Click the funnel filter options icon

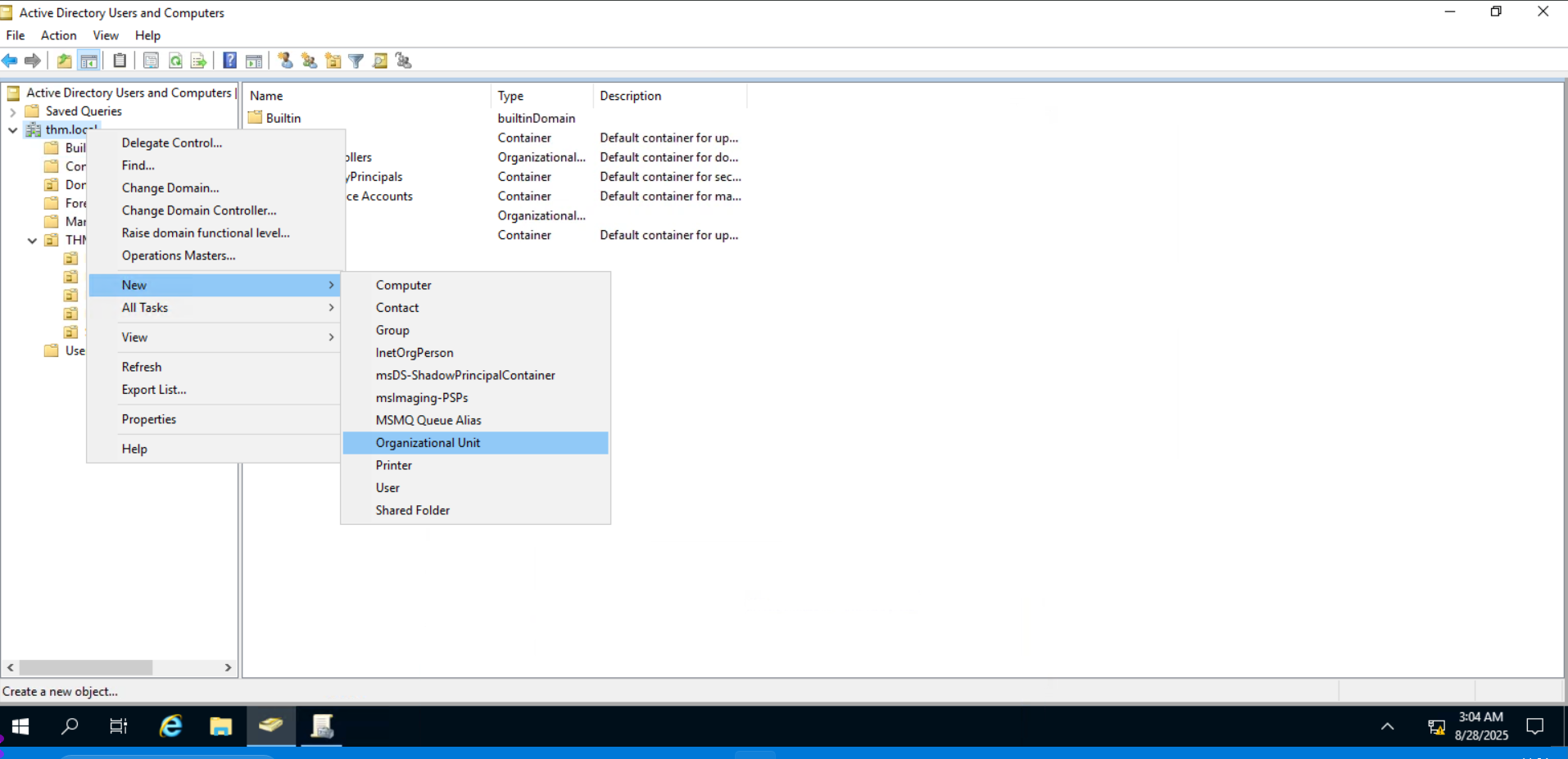click(356, 61)
